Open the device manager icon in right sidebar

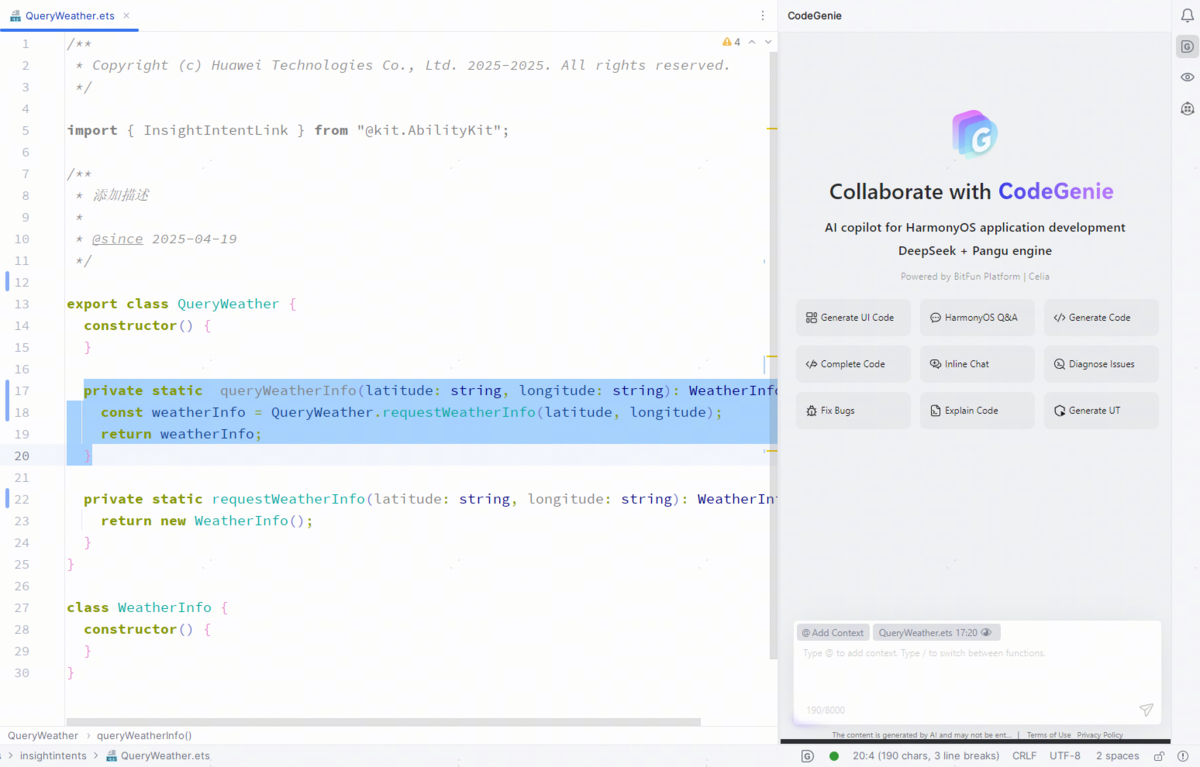1187,108
